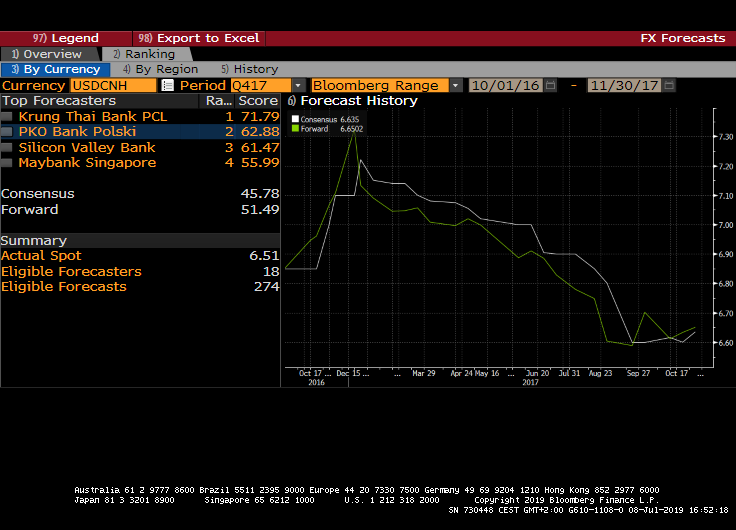Select the Ranking tab

(x=143, y=54)
